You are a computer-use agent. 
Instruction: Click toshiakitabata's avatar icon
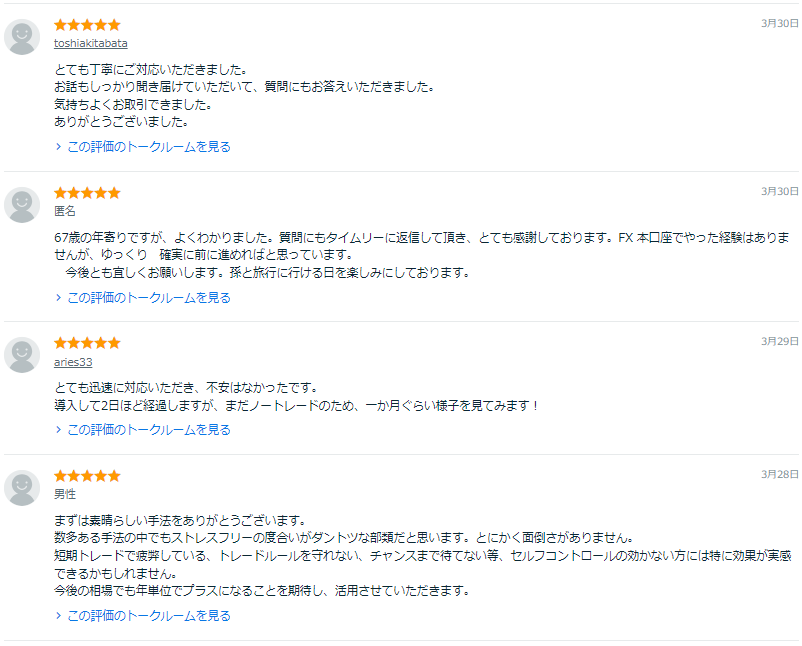[22, 37]
